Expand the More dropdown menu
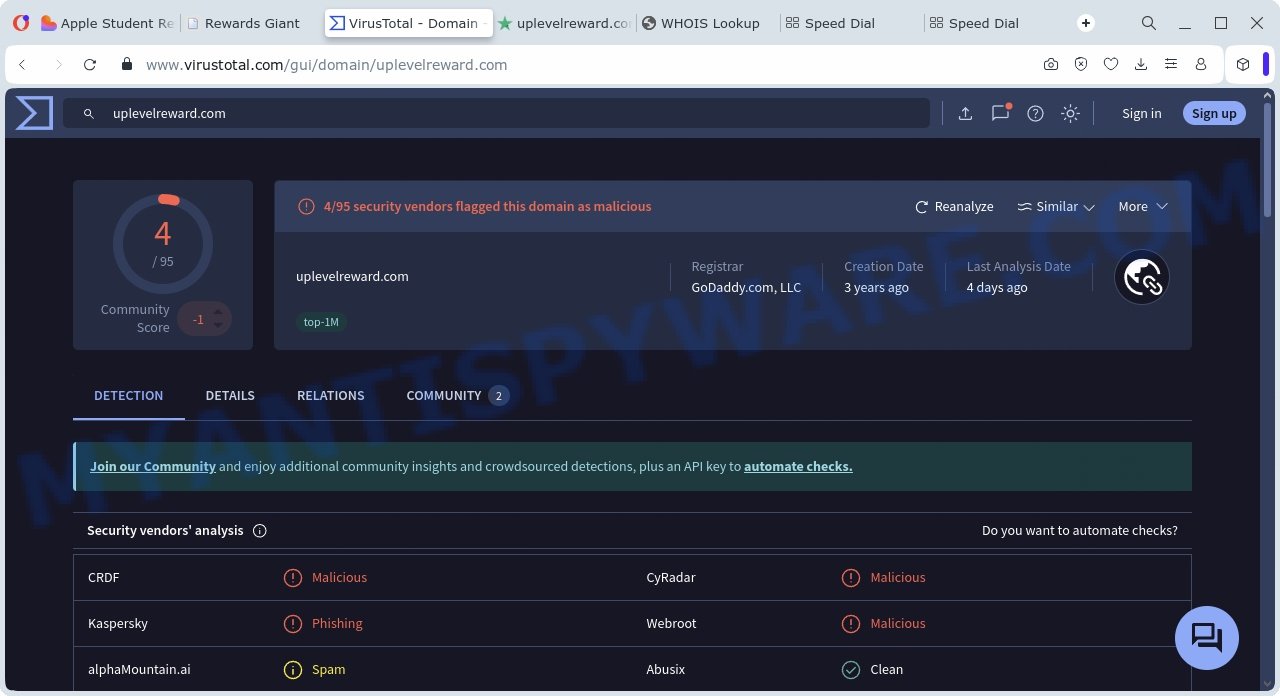1280x696 pixels. [x=1142, y=206]
